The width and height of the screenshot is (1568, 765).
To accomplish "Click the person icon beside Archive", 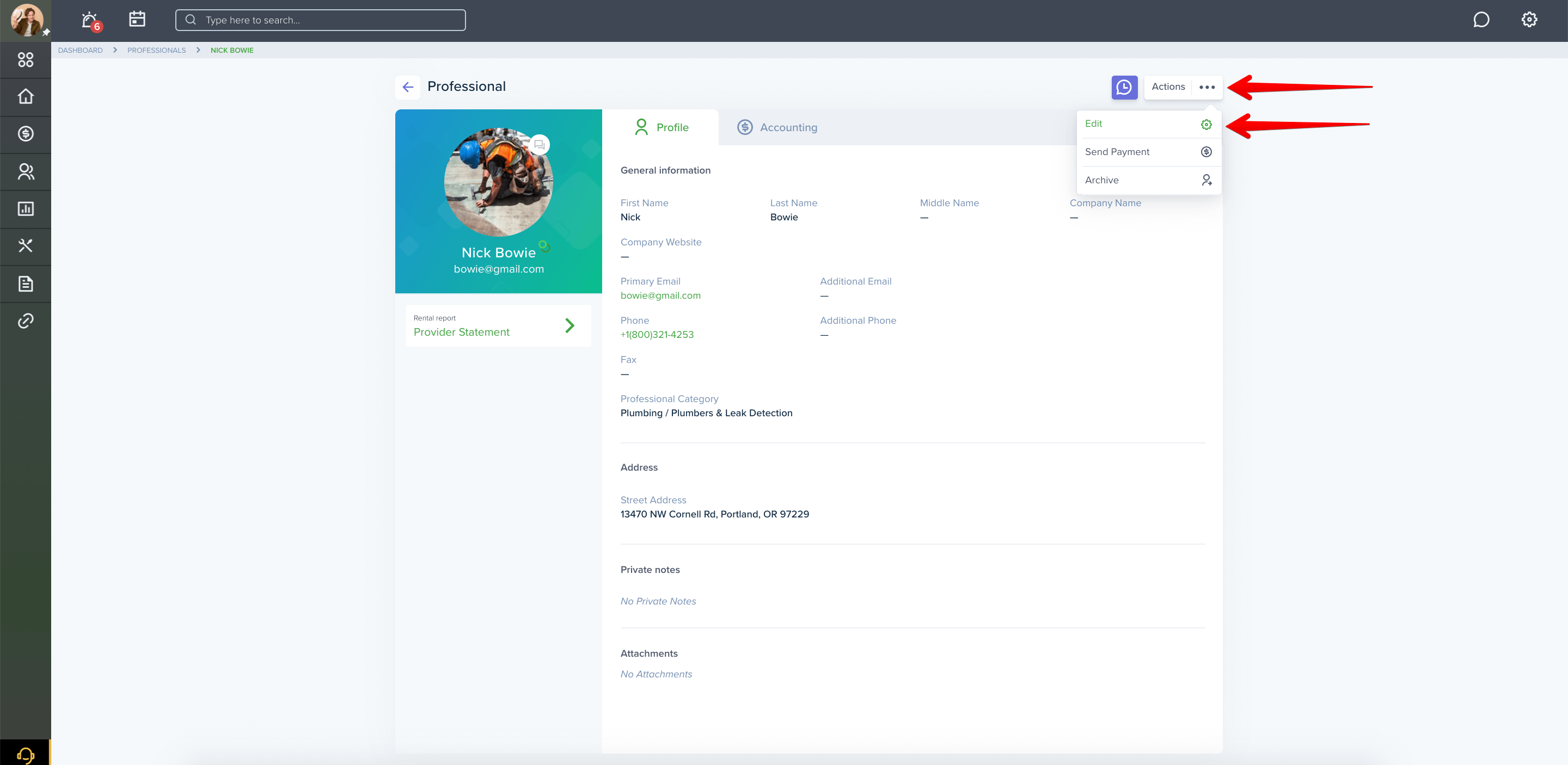I will click(1206, 180).
